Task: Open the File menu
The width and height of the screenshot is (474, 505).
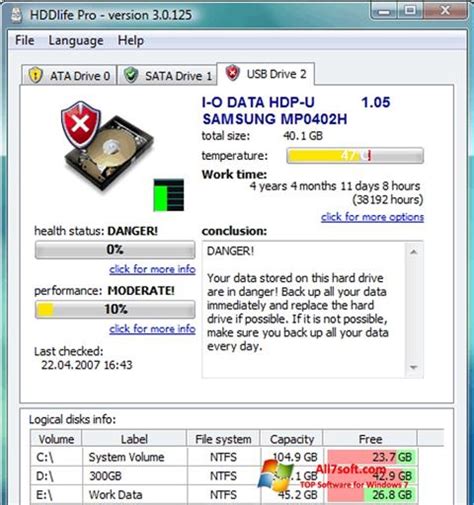Action: click(x=25, y=40)
